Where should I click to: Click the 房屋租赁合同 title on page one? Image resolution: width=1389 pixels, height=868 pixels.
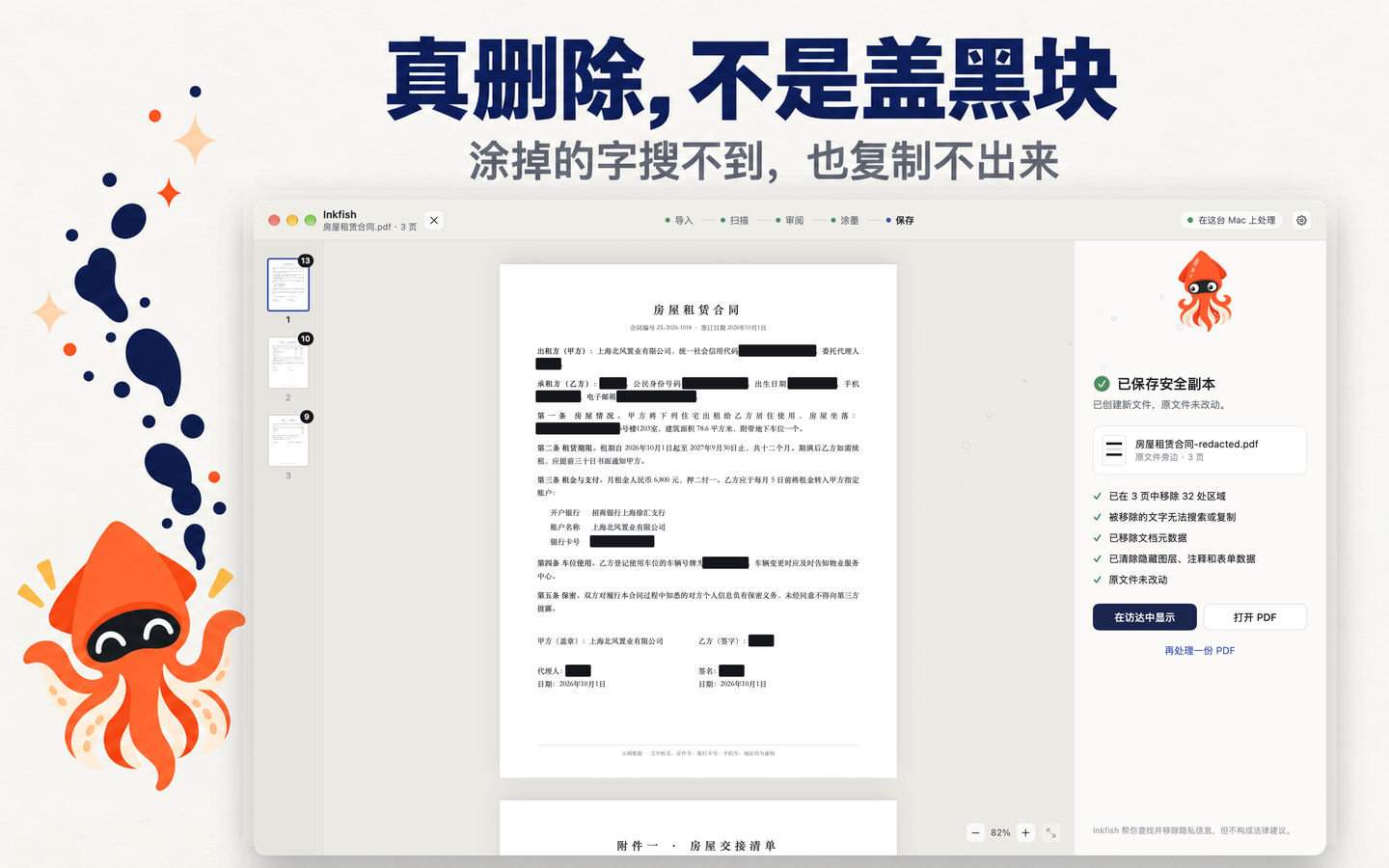click(697, 310)
